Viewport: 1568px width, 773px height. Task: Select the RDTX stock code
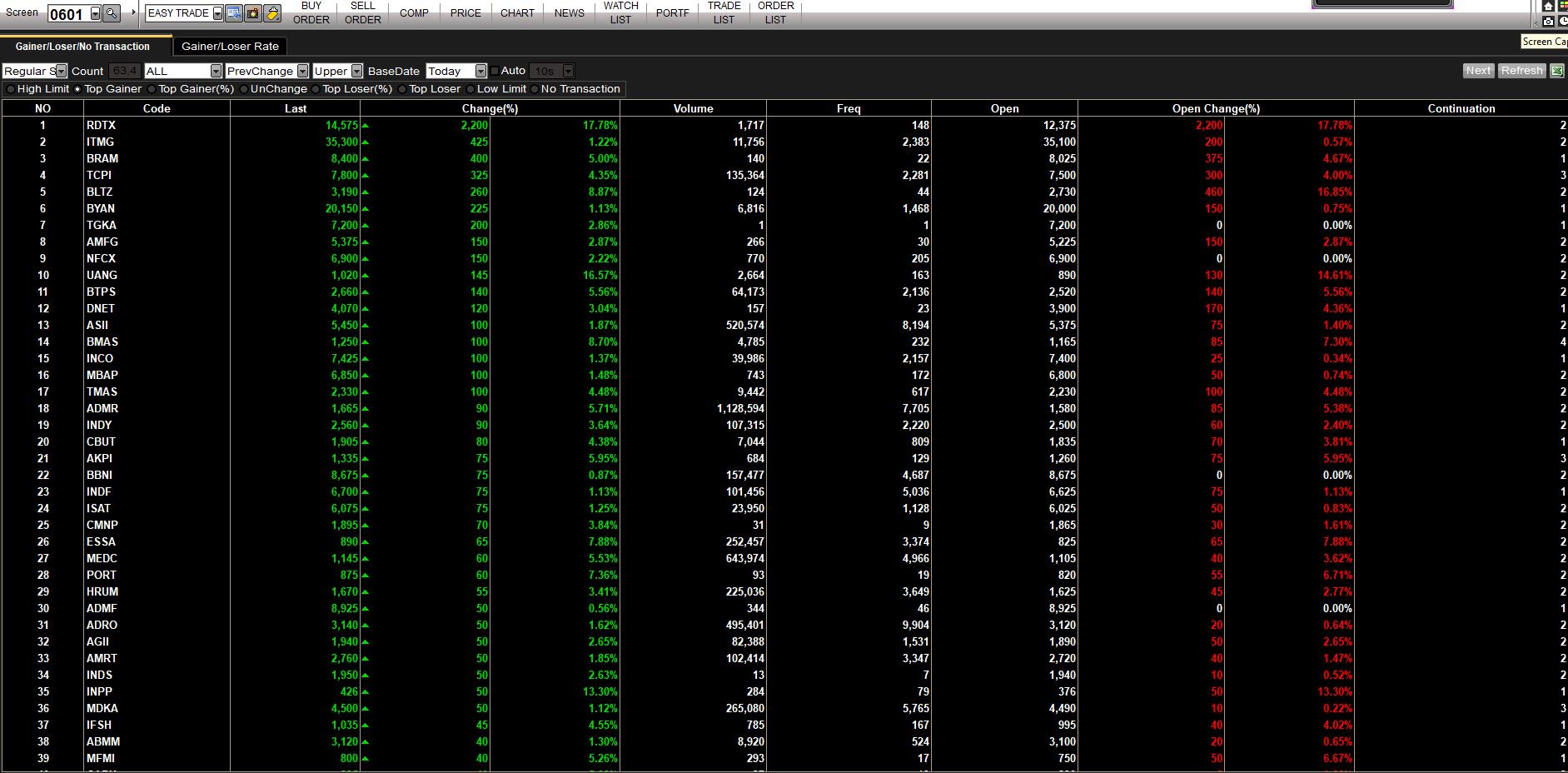click(x=102, y=125)
